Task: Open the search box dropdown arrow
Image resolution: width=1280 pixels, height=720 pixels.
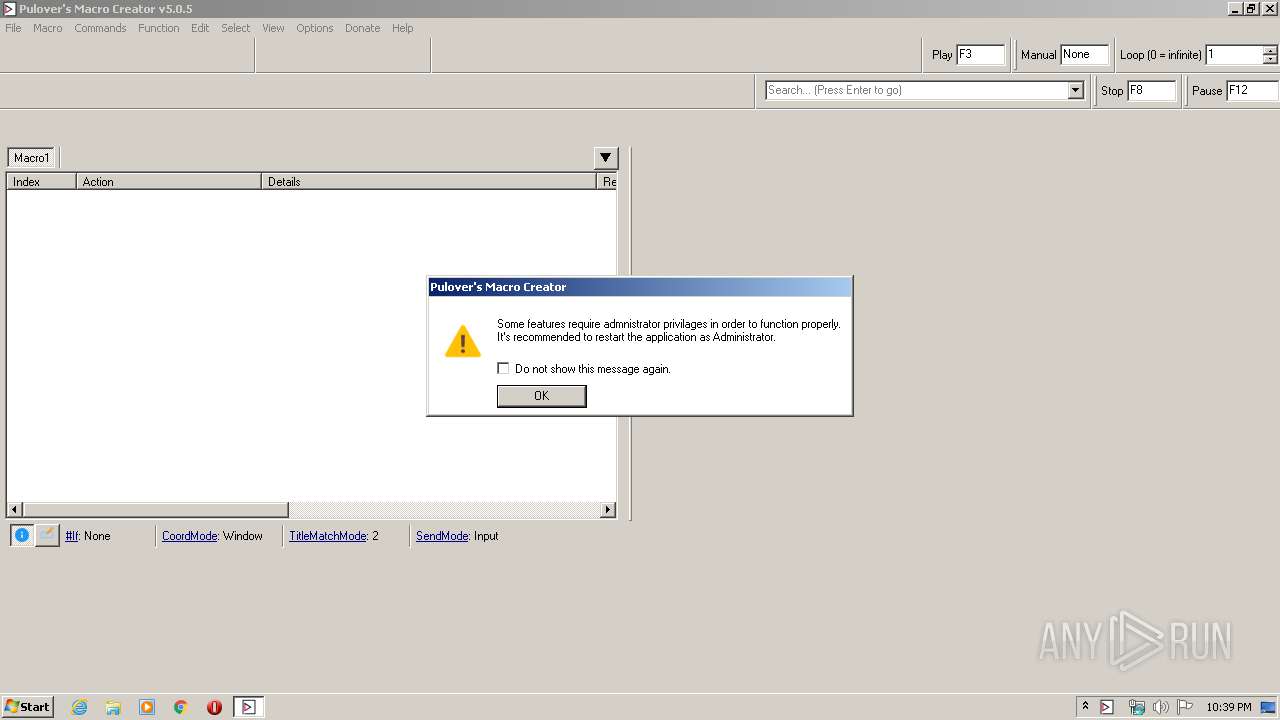Action: pyautogui.click(x=1076, y=90)
